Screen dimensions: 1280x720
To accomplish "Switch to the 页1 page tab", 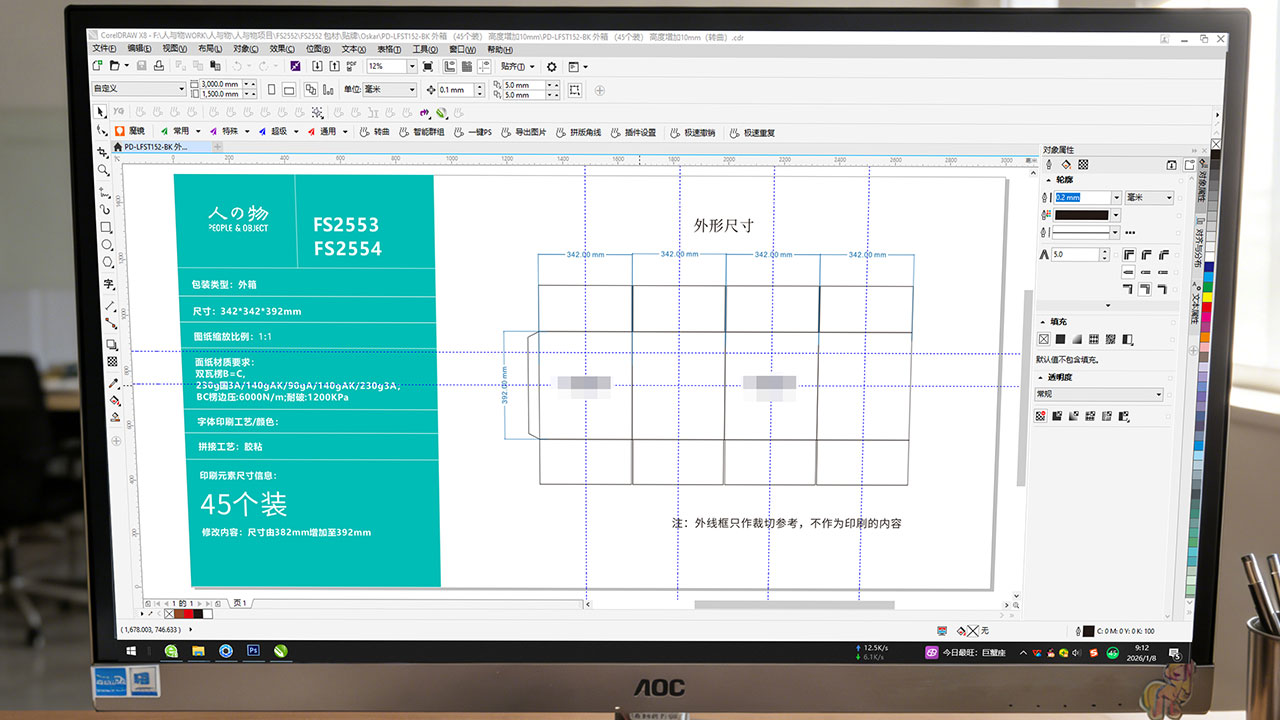I will (240, 604).
